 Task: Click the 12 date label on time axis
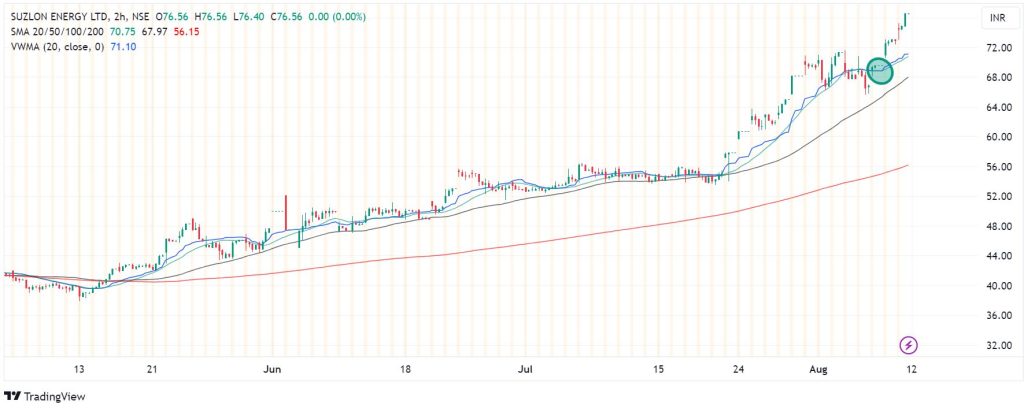911,369
